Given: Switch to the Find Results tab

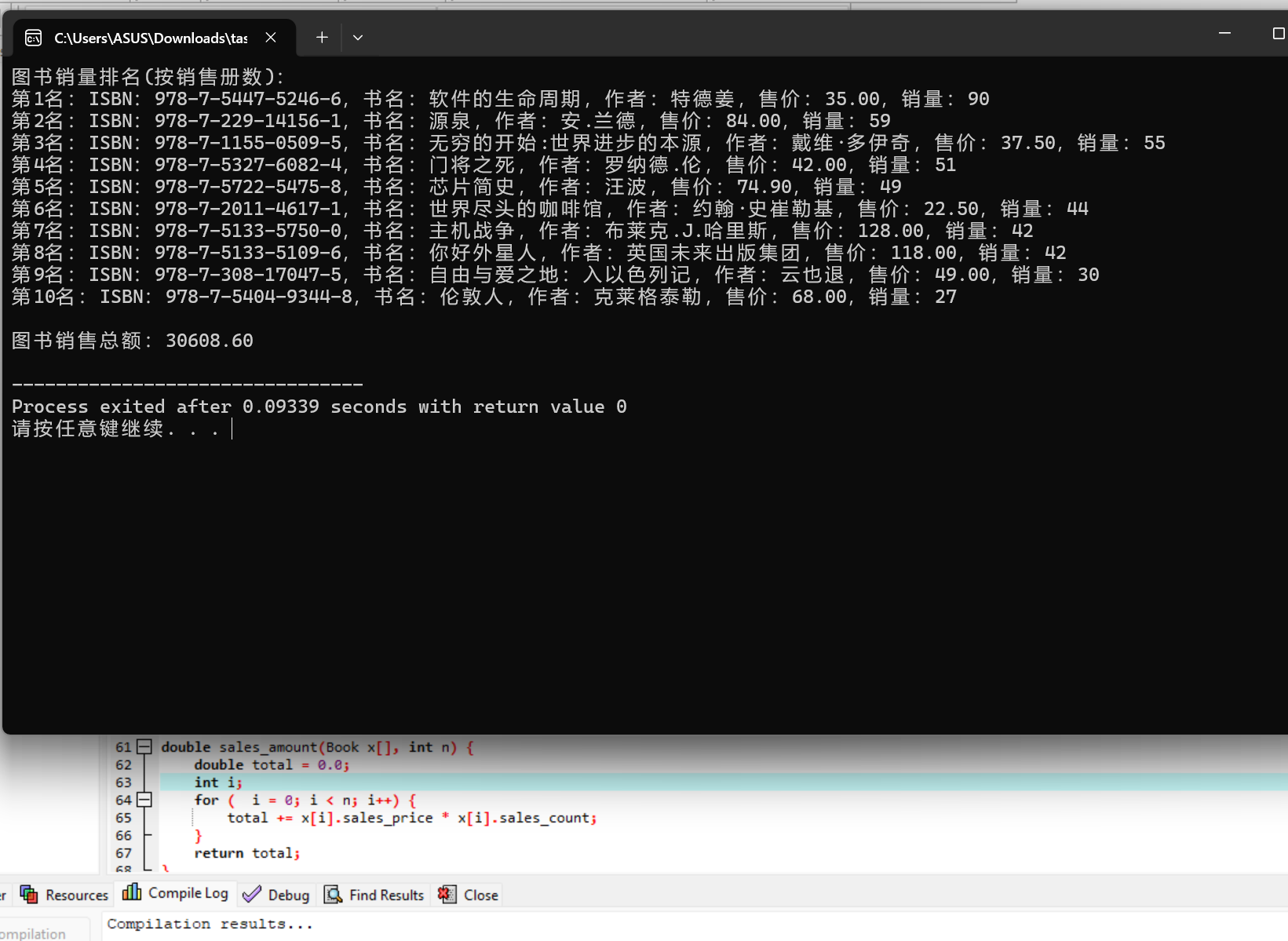Looking at the screenshot, I should 374,895.
